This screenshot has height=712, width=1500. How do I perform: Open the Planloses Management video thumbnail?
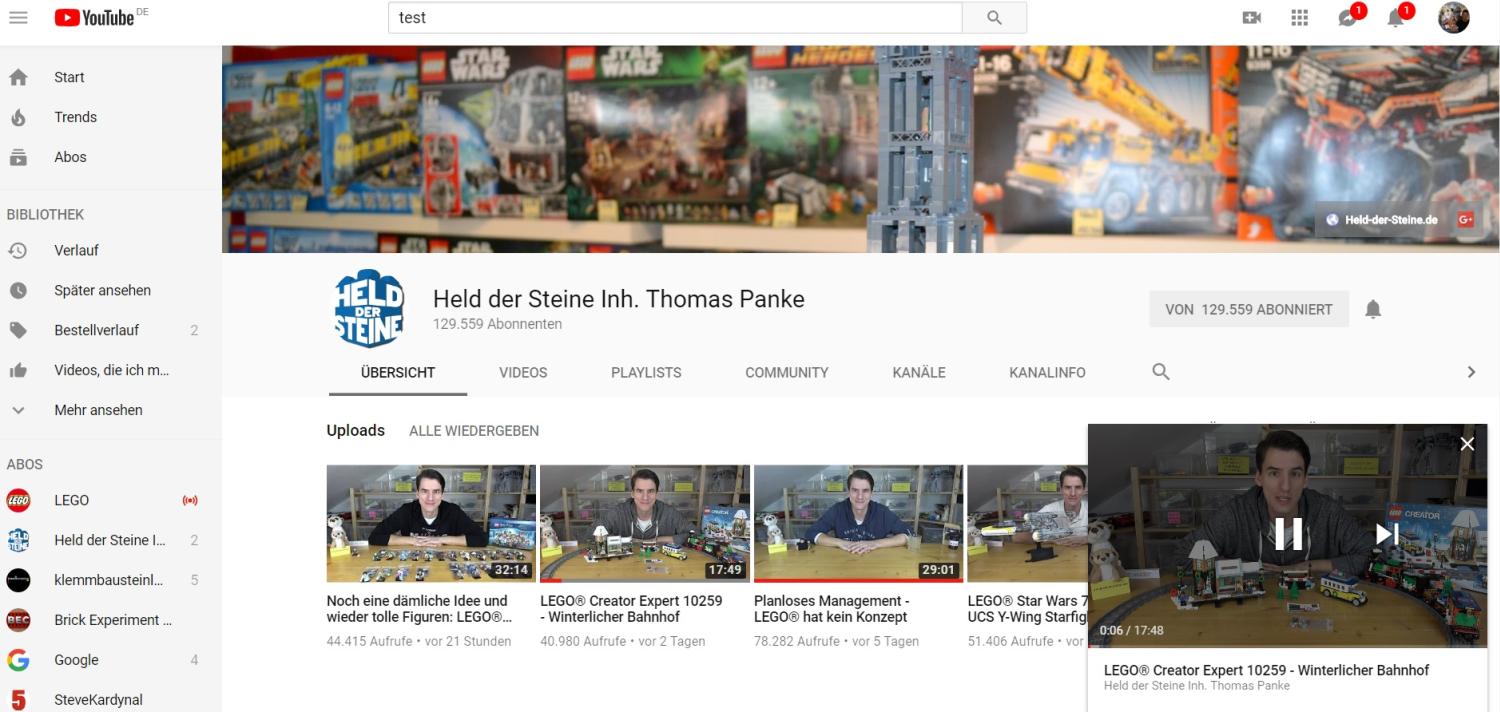(858, 523)
